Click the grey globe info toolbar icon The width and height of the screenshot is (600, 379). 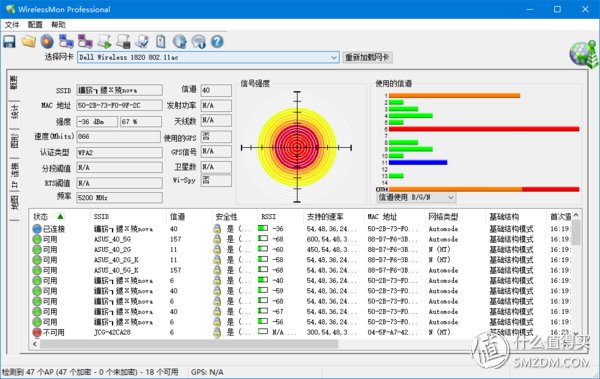click(x=198, y=41)
